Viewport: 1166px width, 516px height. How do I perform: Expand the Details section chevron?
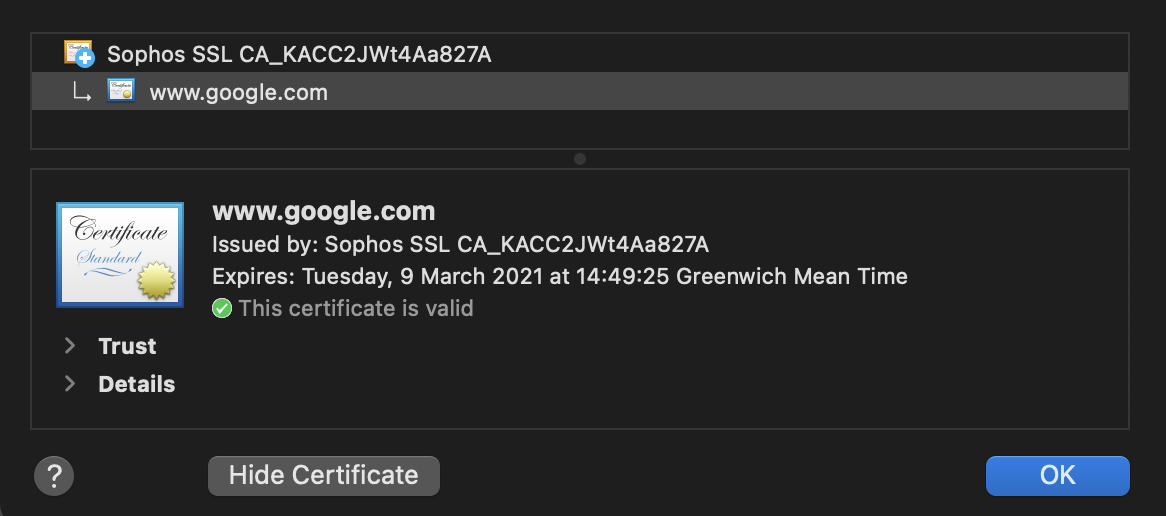(x=70, y=384)
